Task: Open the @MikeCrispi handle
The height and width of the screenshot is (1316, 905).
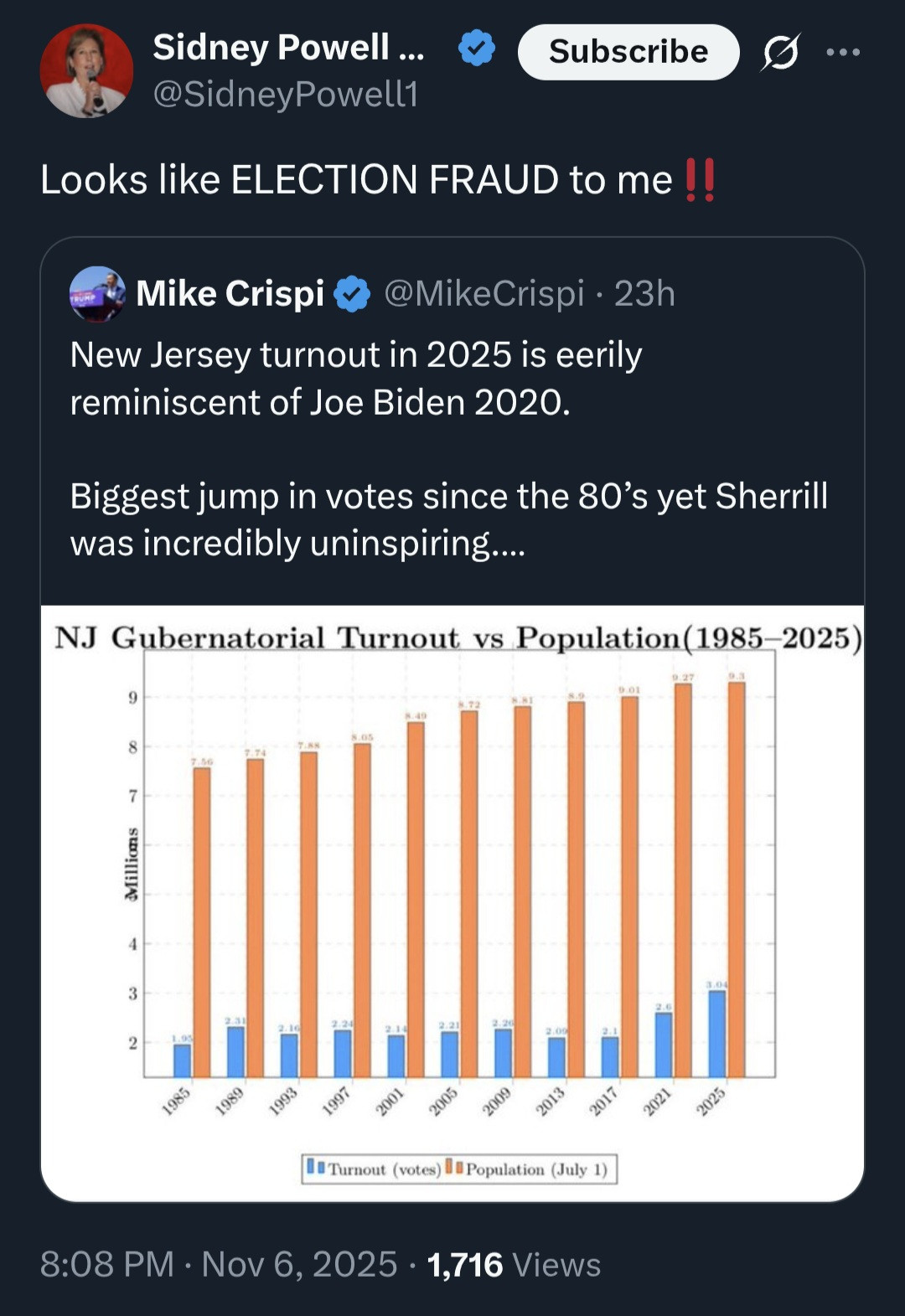Action: (x=484, y=294)
